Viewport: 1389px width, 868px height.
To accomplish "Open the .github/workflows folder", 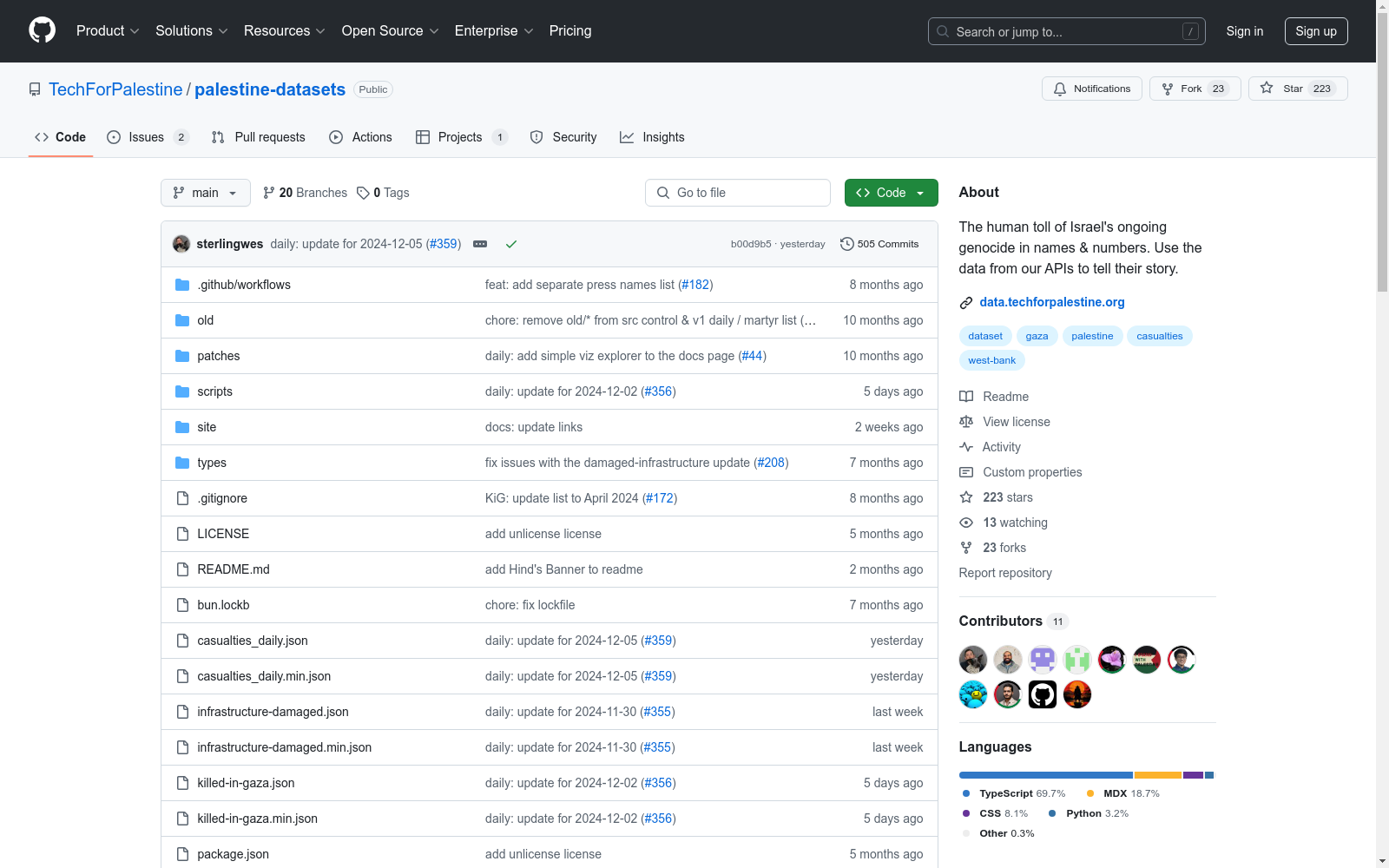I will tap(244, 285).
